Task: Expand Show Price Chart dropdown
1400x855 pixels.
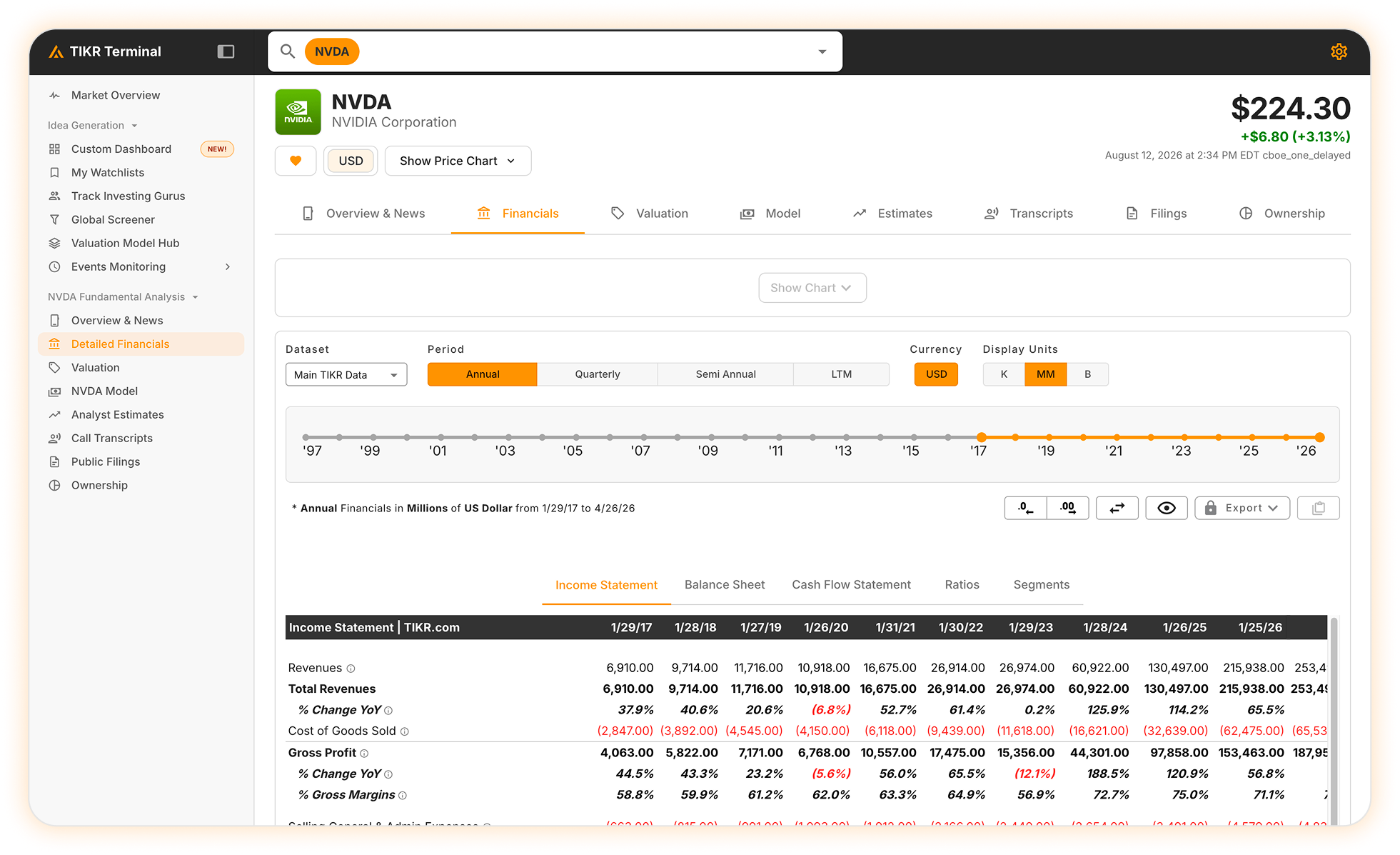Action: pos(458,161)
